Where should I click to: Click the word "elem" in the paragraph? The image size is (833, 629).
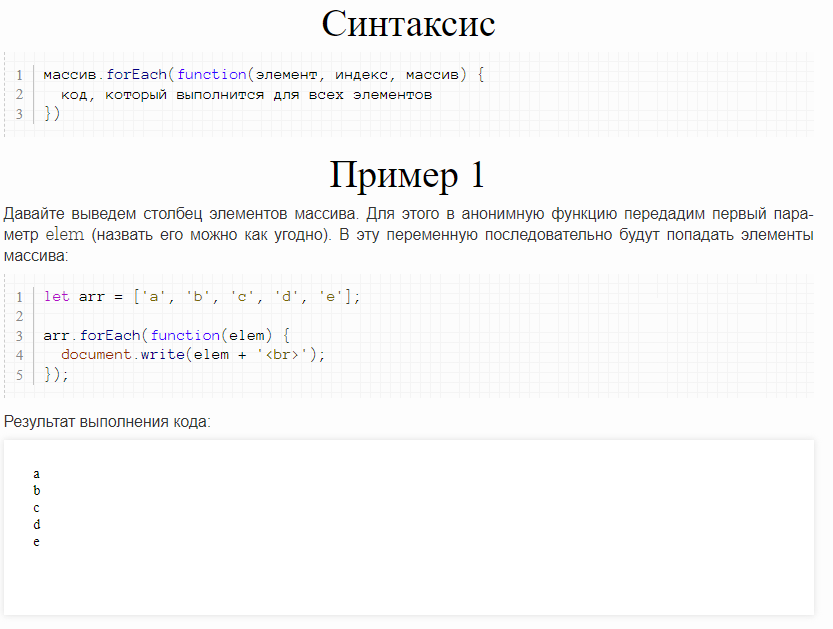(x=65, y=234)
